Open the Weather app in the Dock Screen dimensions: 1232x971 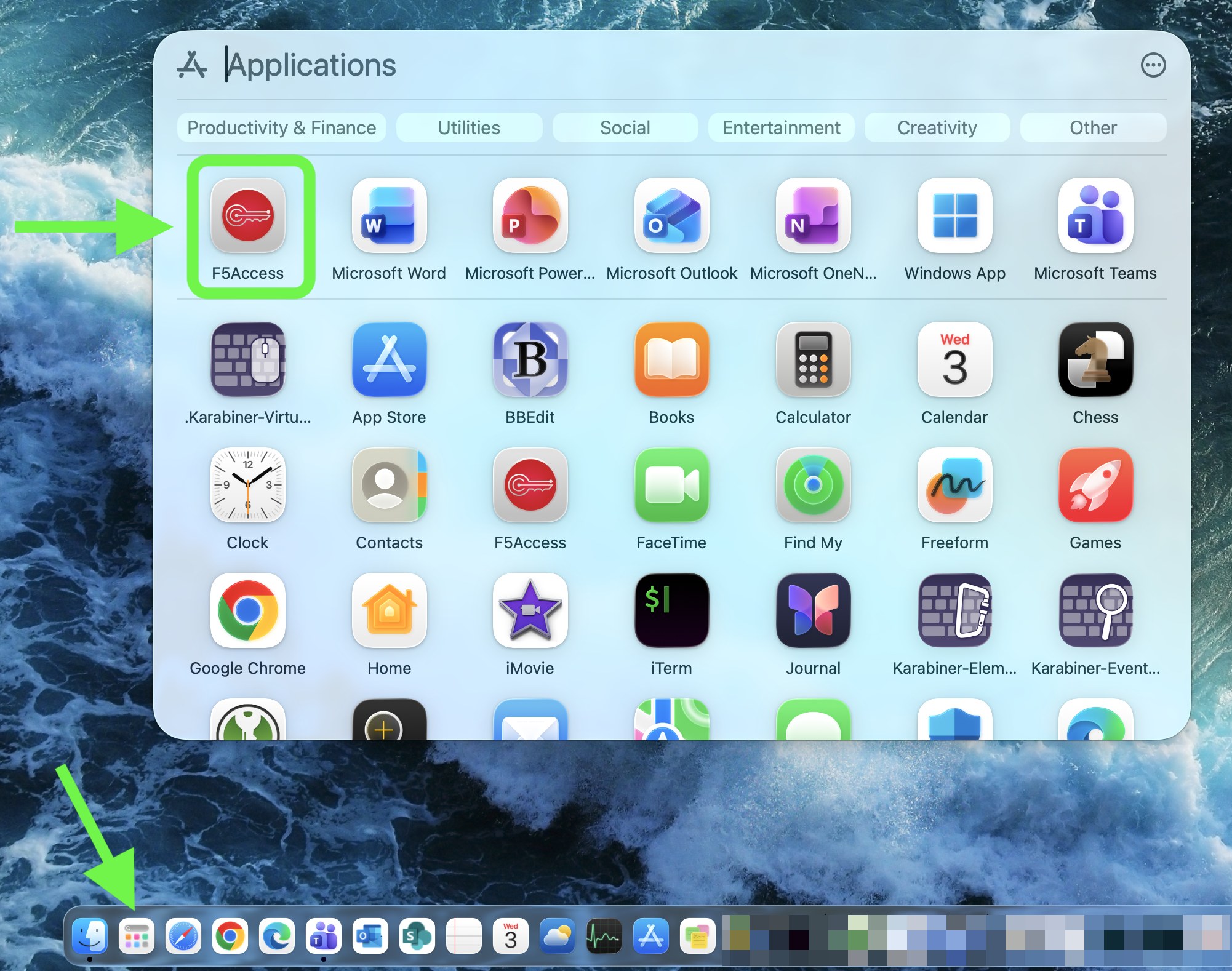click(x=558, y=936)
